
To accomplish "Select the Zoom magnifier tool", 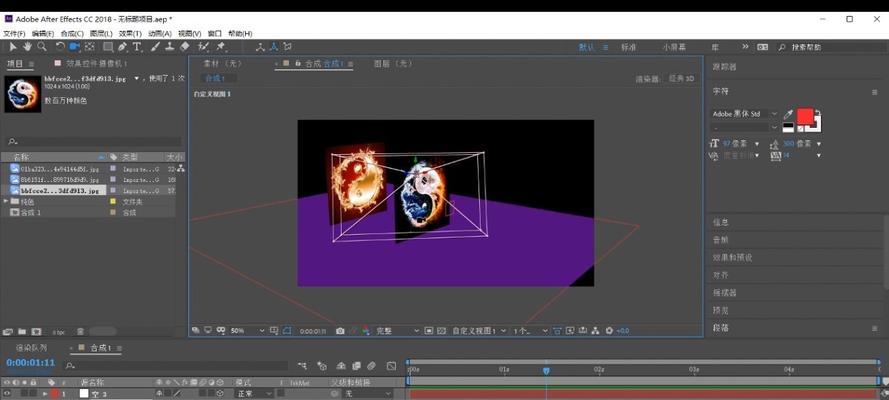I will click(x=41, y=47).
